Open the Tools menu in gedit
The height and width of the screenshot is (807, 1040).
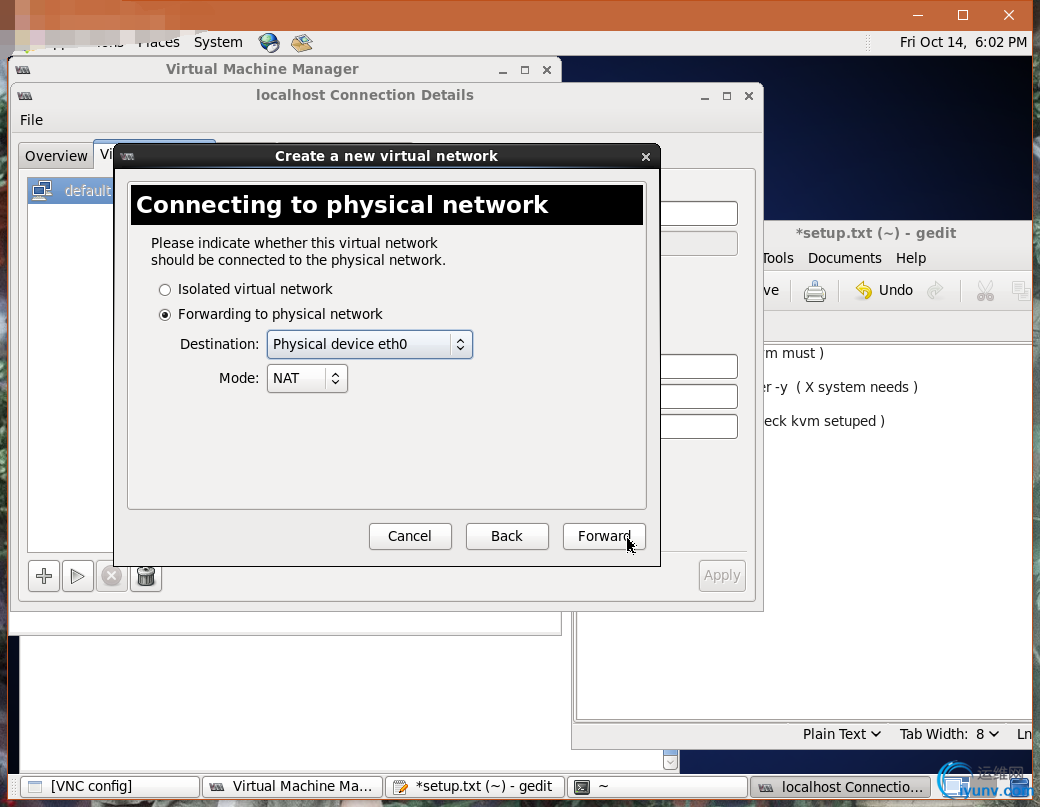point(777,258)
